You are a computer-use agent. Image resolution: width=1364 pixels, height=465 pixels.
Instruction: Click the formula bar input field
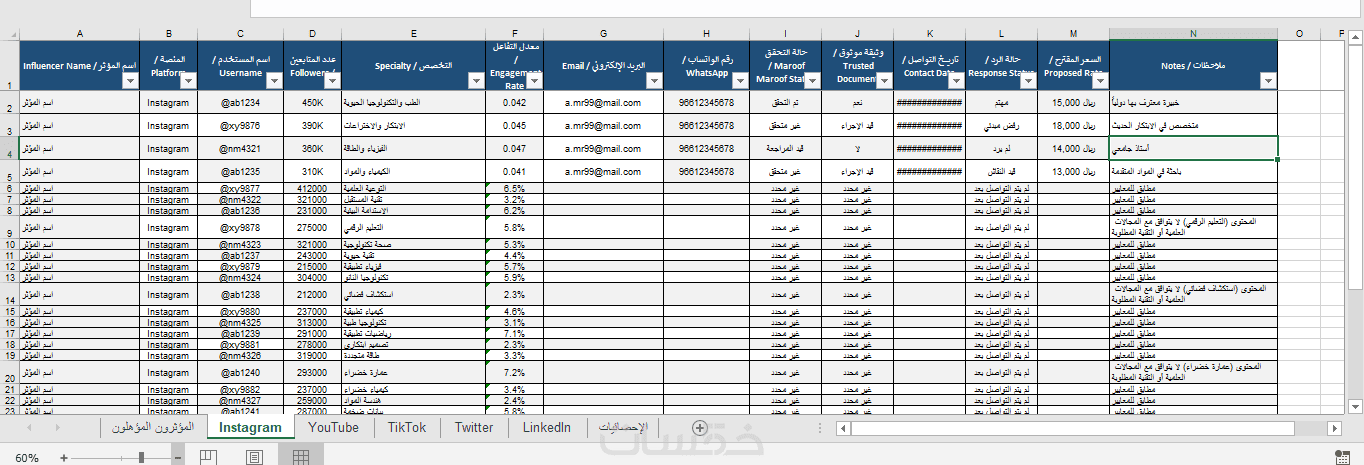tap(806, 9)
